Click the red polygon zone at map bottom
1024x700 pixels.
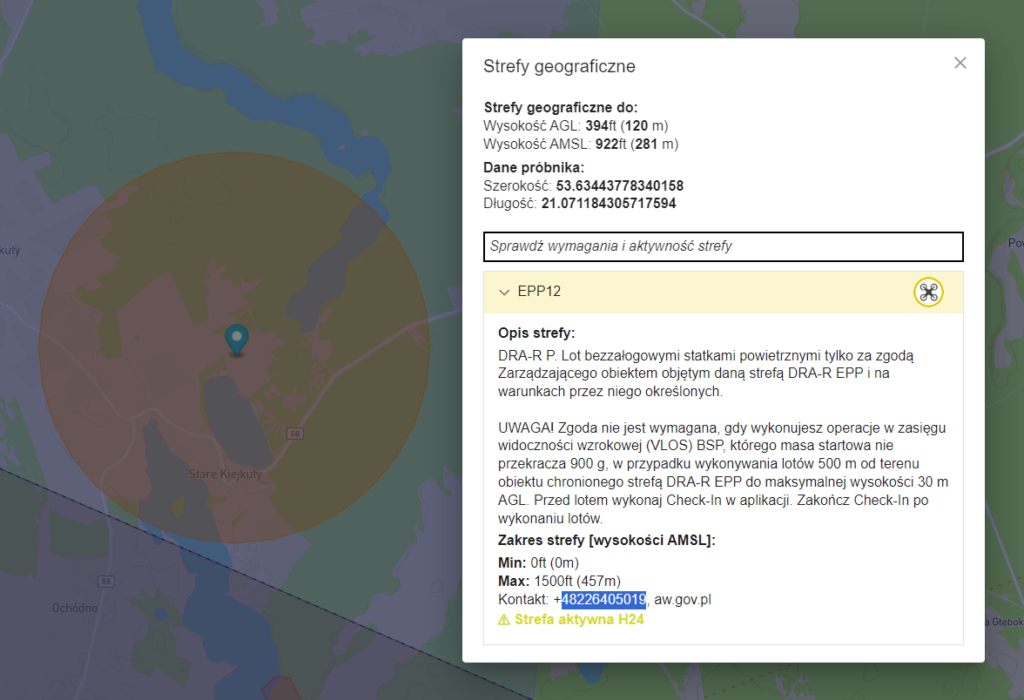pyautogui.click(x=281, y=690)
